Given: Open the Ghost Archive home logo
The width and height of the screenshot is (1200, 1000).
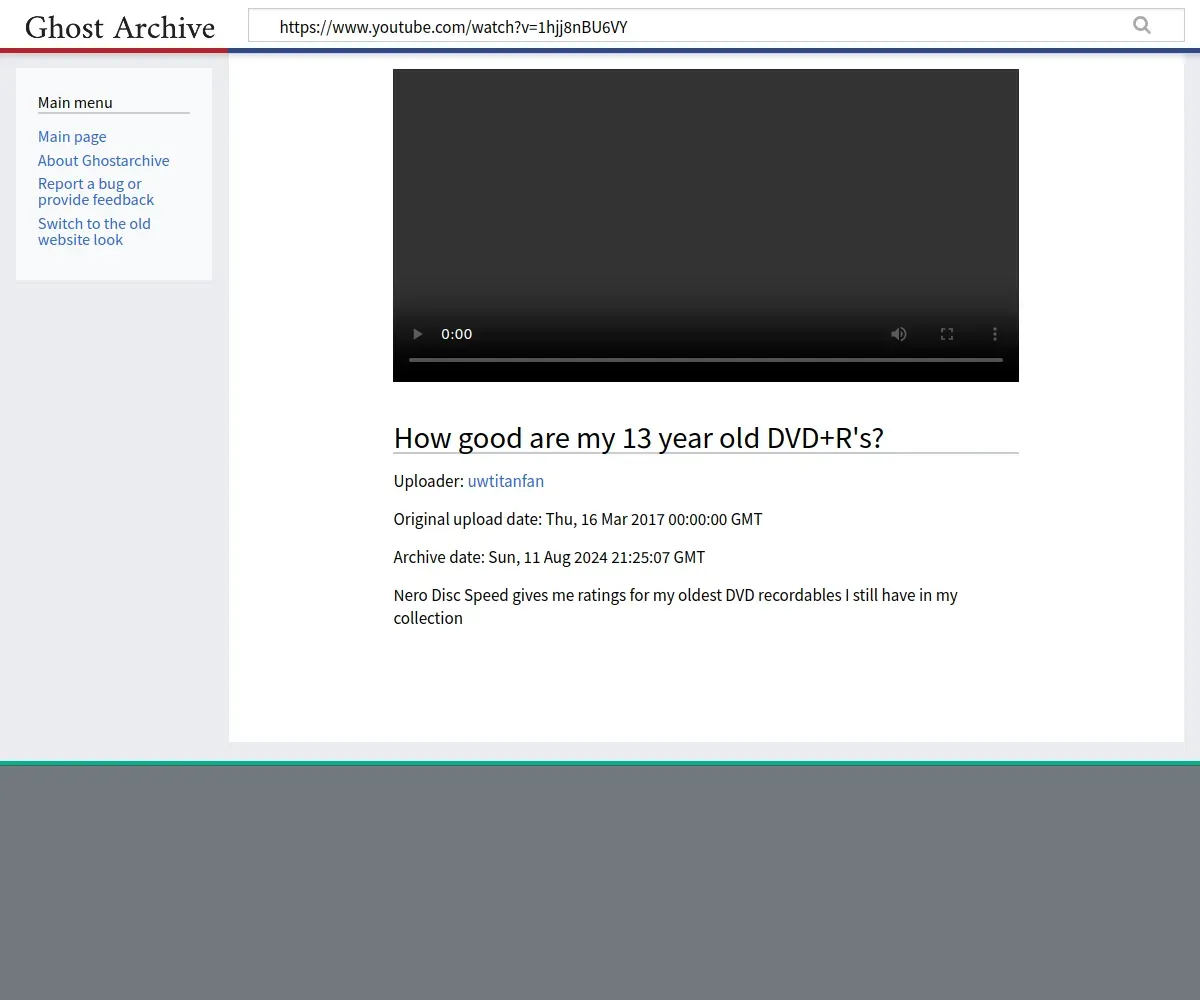Looking at the screenshot, I should click(x=120, y=27).
